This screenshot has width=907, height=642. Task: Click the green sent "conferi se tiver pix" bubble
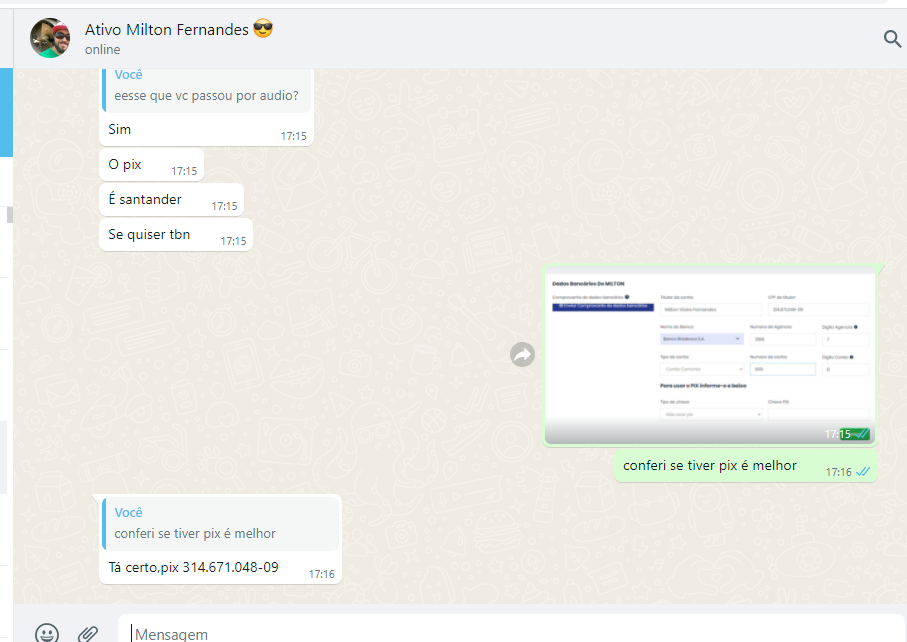pyautogui.click(x=710, y=465)
